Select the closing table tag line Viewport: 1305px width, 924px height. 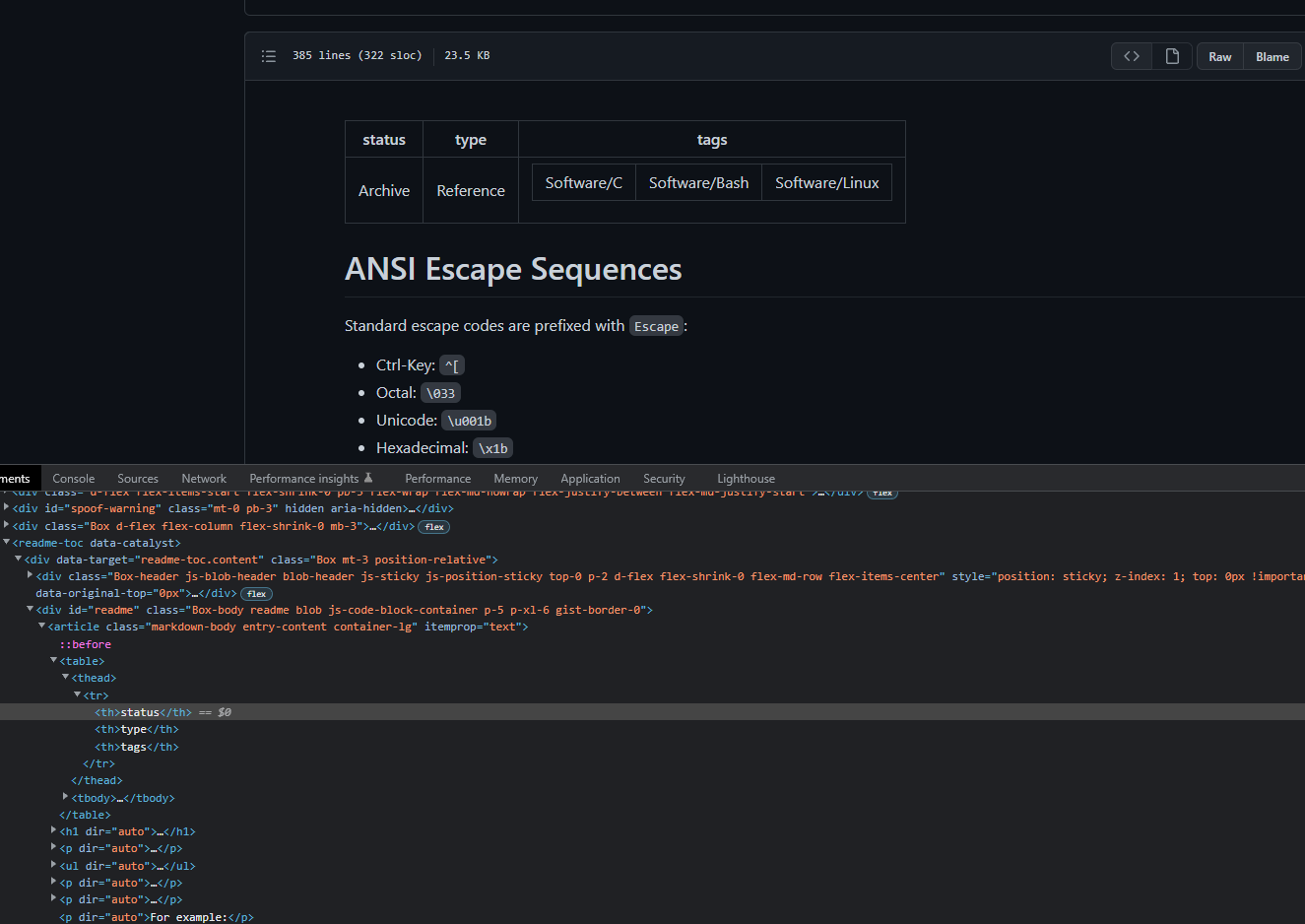coord(85,815)
